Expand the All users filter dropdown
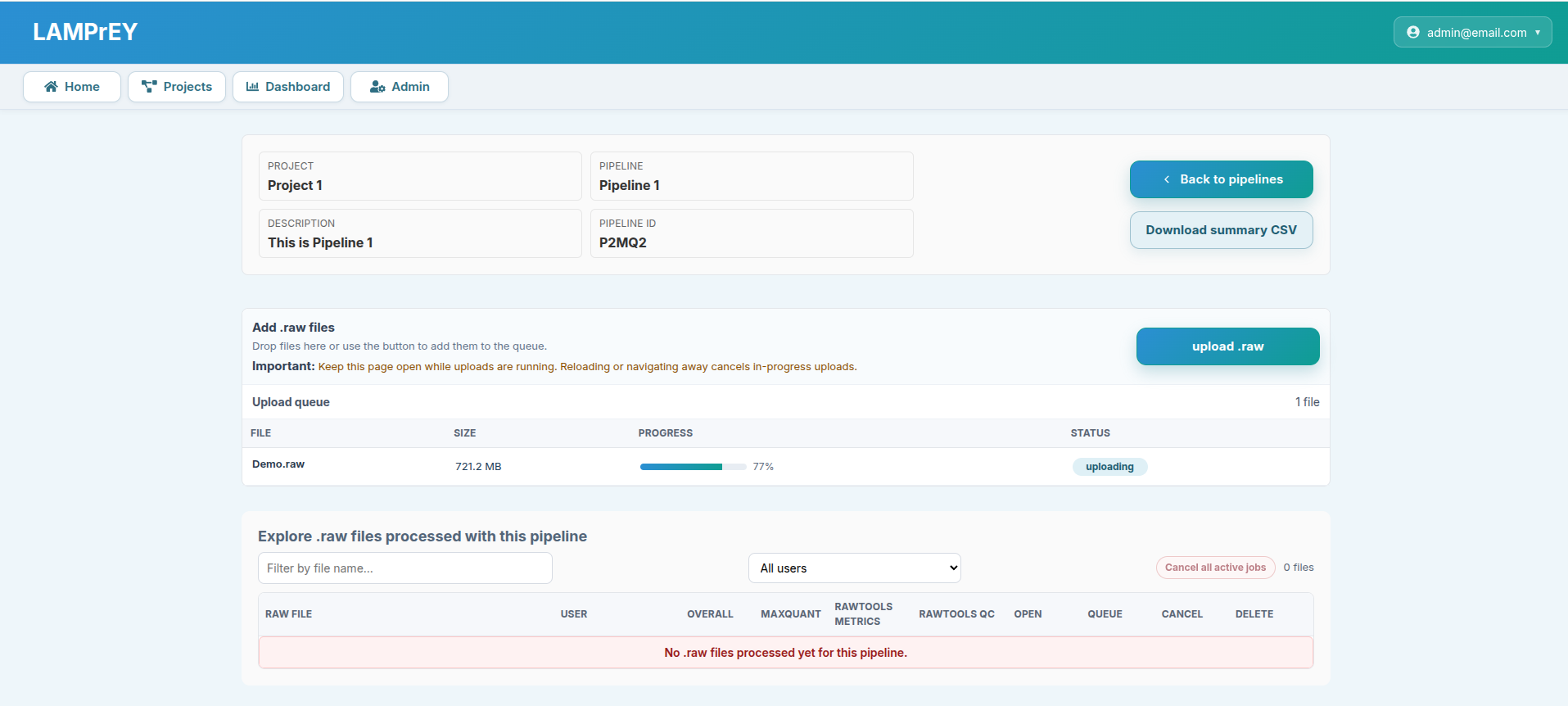 tap(854, 568)
